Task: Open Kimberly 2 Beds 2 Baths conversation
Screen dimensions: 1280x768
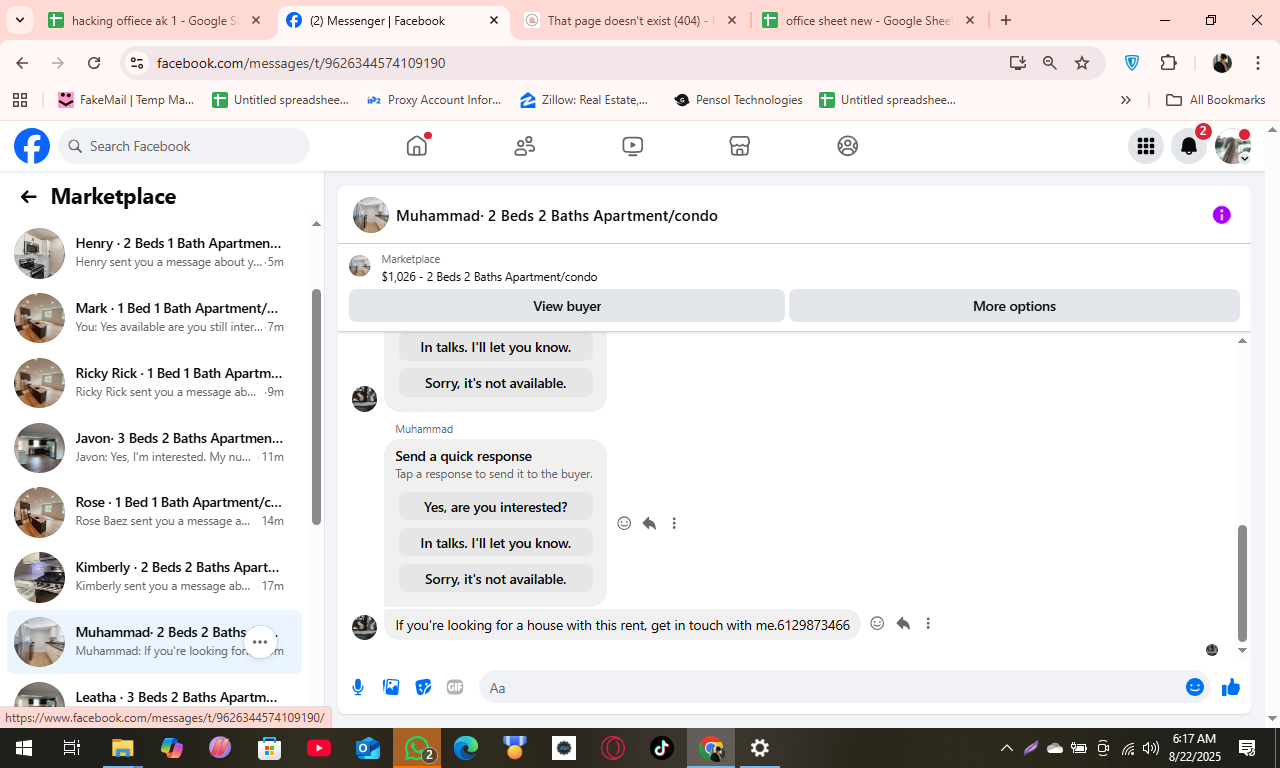Action: [155, 576]
